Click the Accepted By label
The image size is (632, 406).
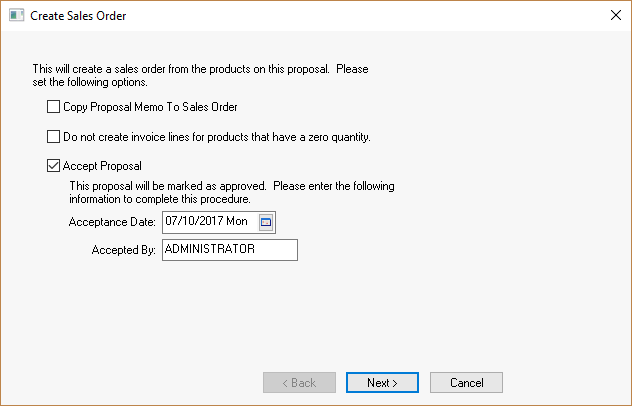click(124, 250)
